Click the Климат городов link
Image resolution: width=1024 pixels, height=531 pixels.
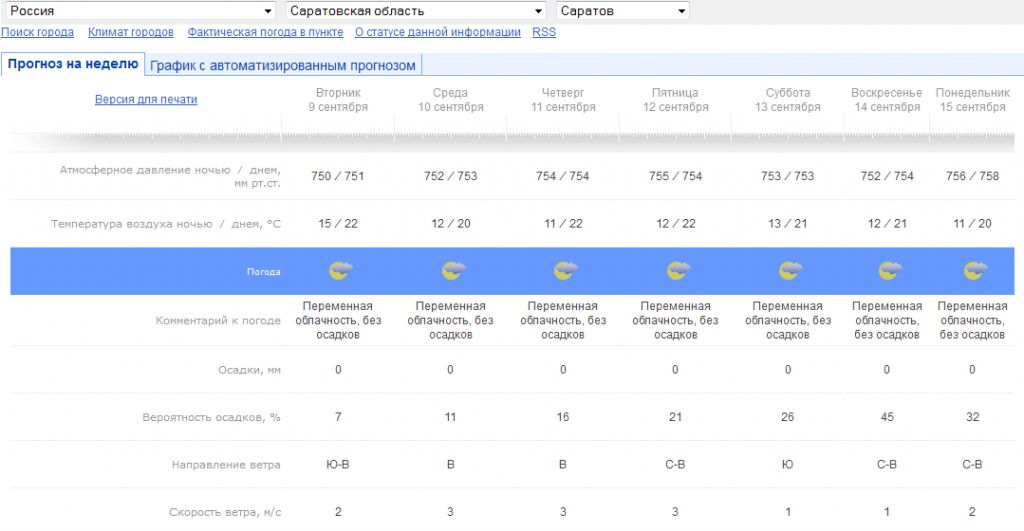130,32
